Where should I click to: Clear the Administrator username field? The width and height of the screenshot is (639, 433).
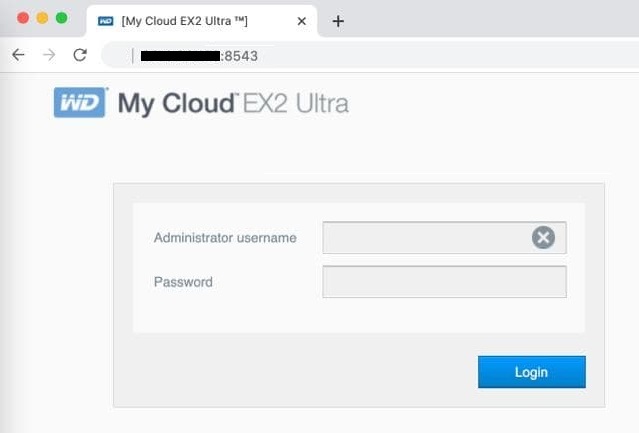[543, 237]
